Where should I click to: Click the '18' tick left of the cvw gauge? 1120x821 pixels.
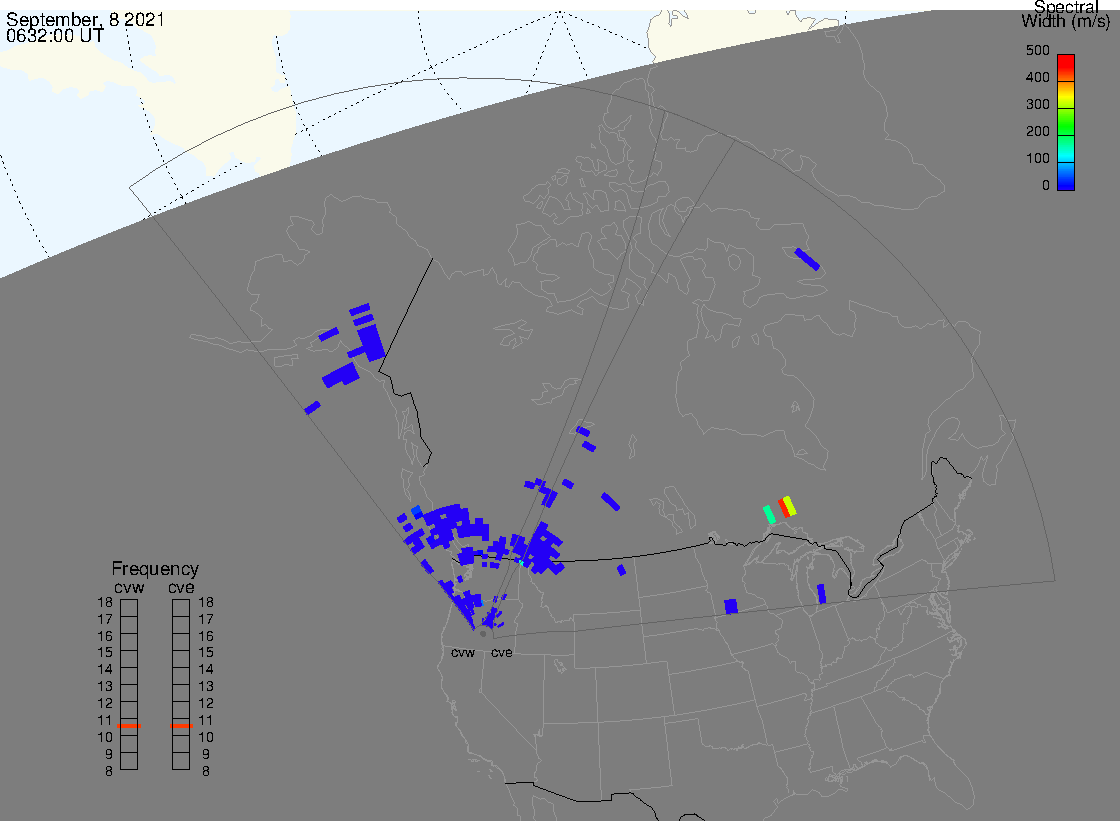105,602
